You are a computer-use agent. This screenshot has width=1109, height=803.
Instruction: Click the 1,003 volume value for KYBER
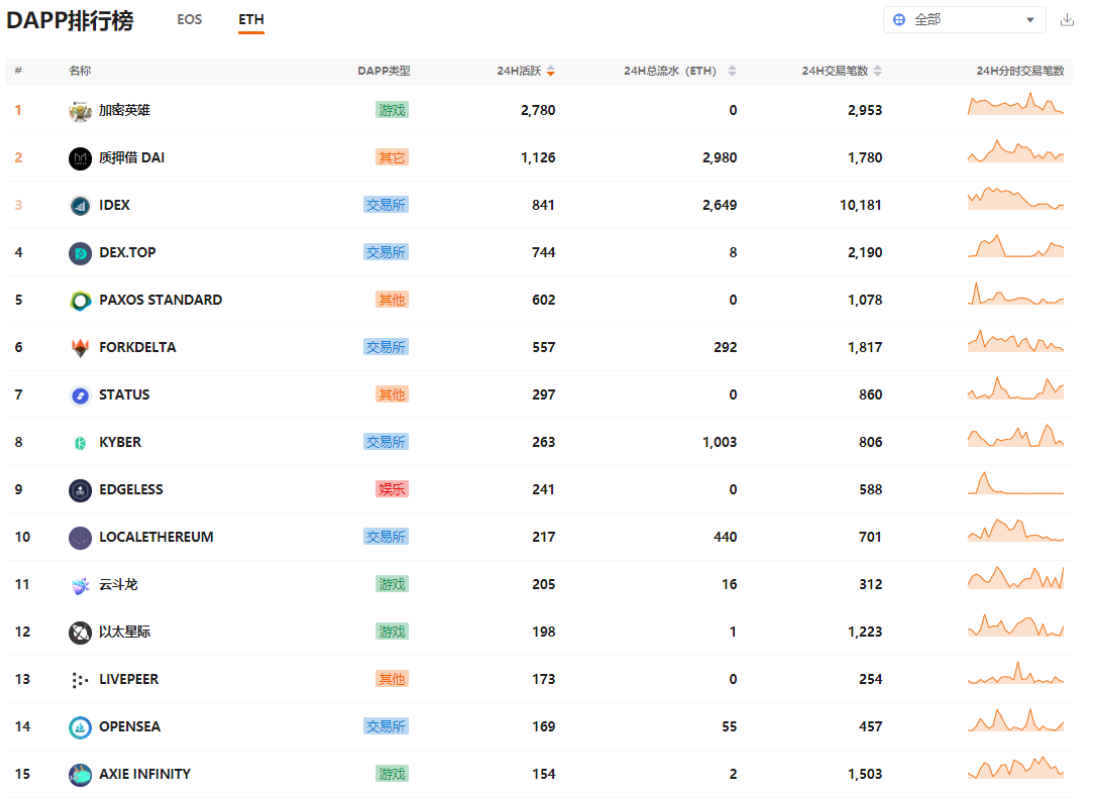click(x=719, y=442)
